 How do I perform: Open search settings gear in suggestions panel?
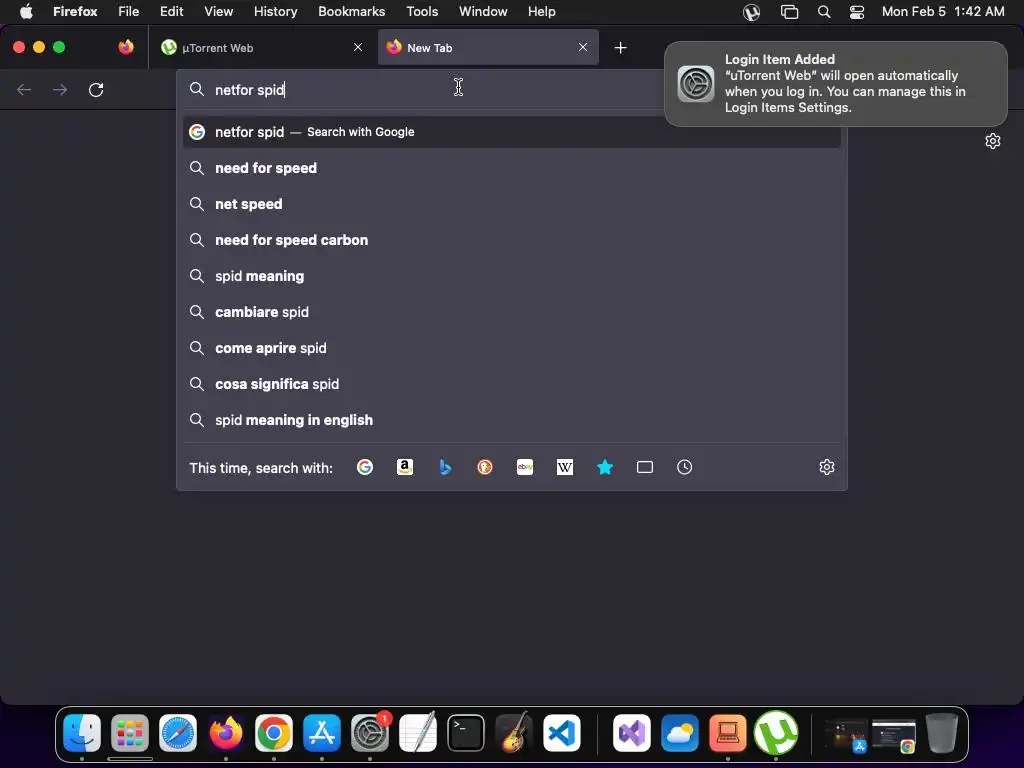[x=827, y=467]
